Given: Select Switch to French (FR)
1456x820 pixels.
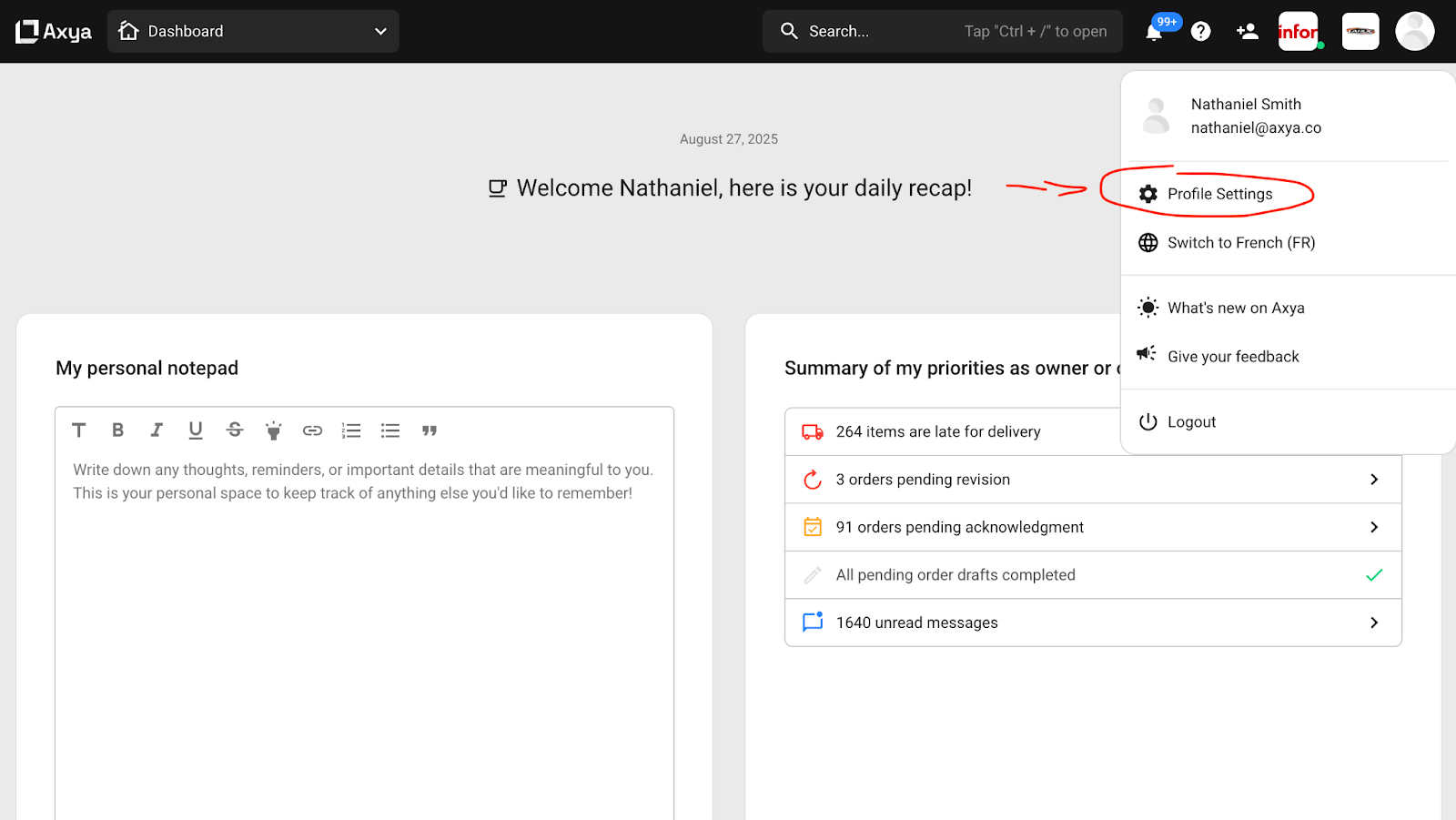Looking at the screenshot, I should [1240, 243].
